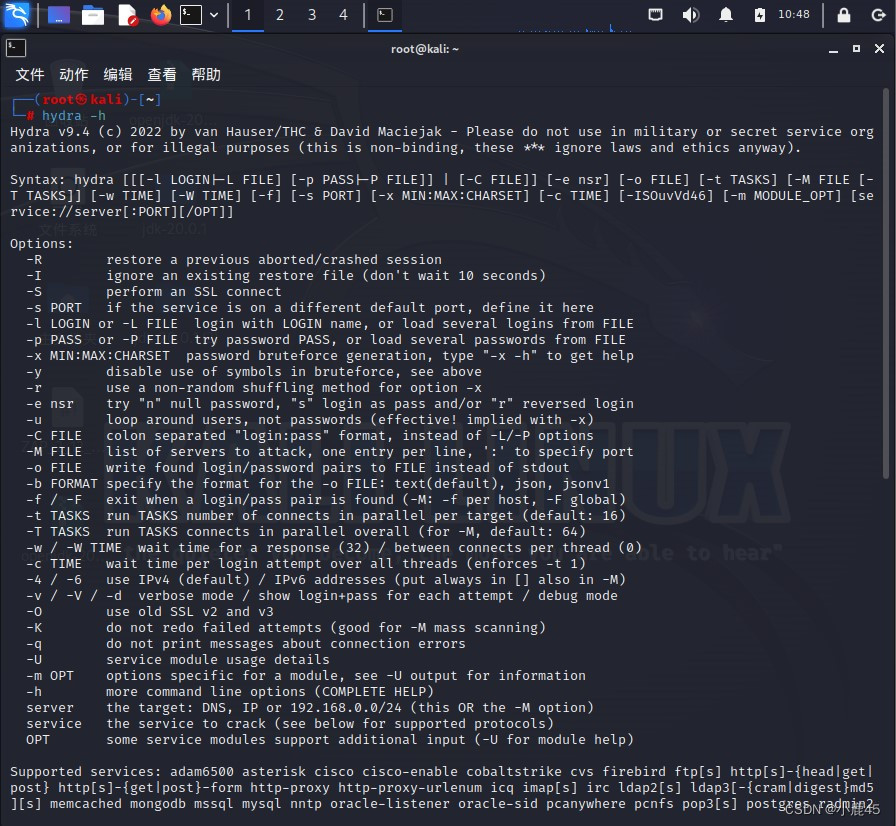Click the 'Supported services:' text
896x826 pixels.
(x=86, y=772)
